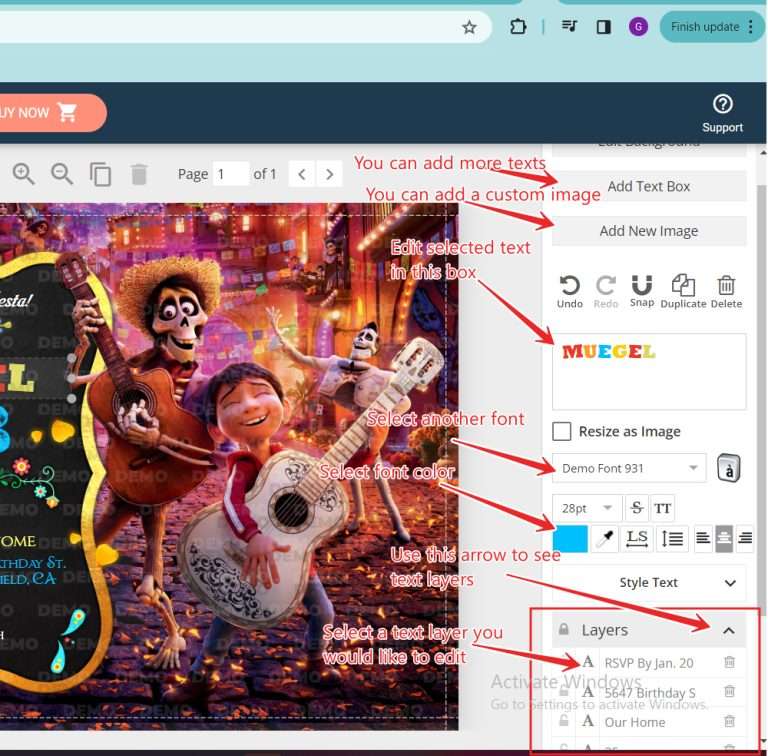
Task: Open the 28pt font size dropdown
Action: tap(587, 508)
